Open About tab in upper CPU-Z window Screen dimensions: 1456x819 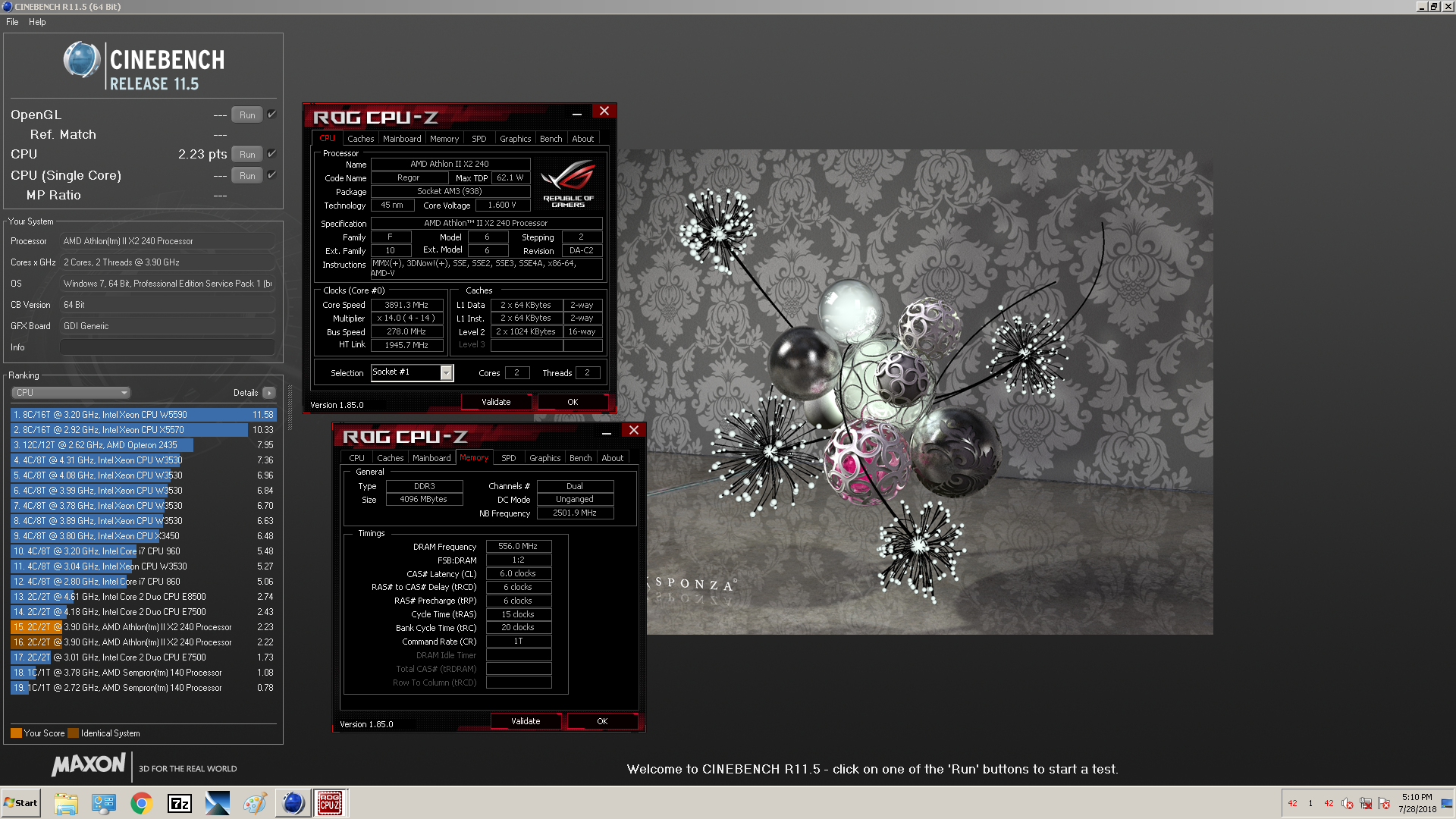[583, 139]
